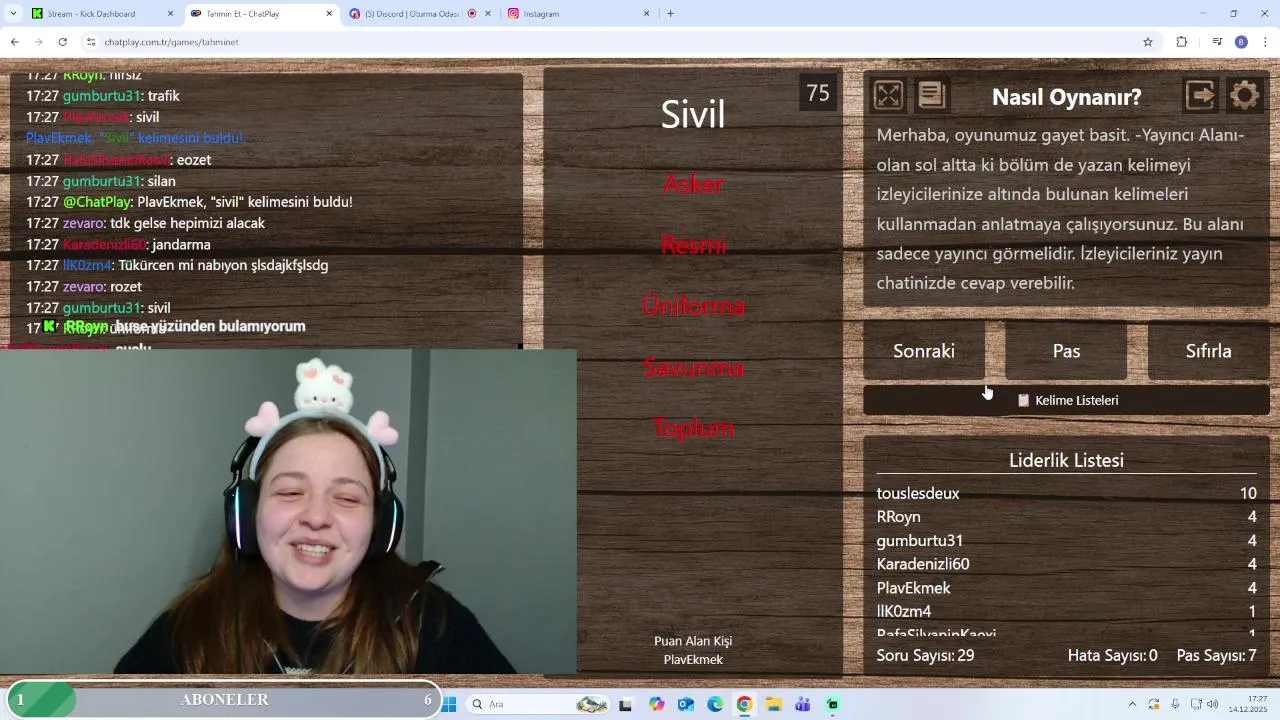Open the notes/log page icon beside fullscreen
1280x720 pixels.
pyautogui.click(x=932, y=95)
